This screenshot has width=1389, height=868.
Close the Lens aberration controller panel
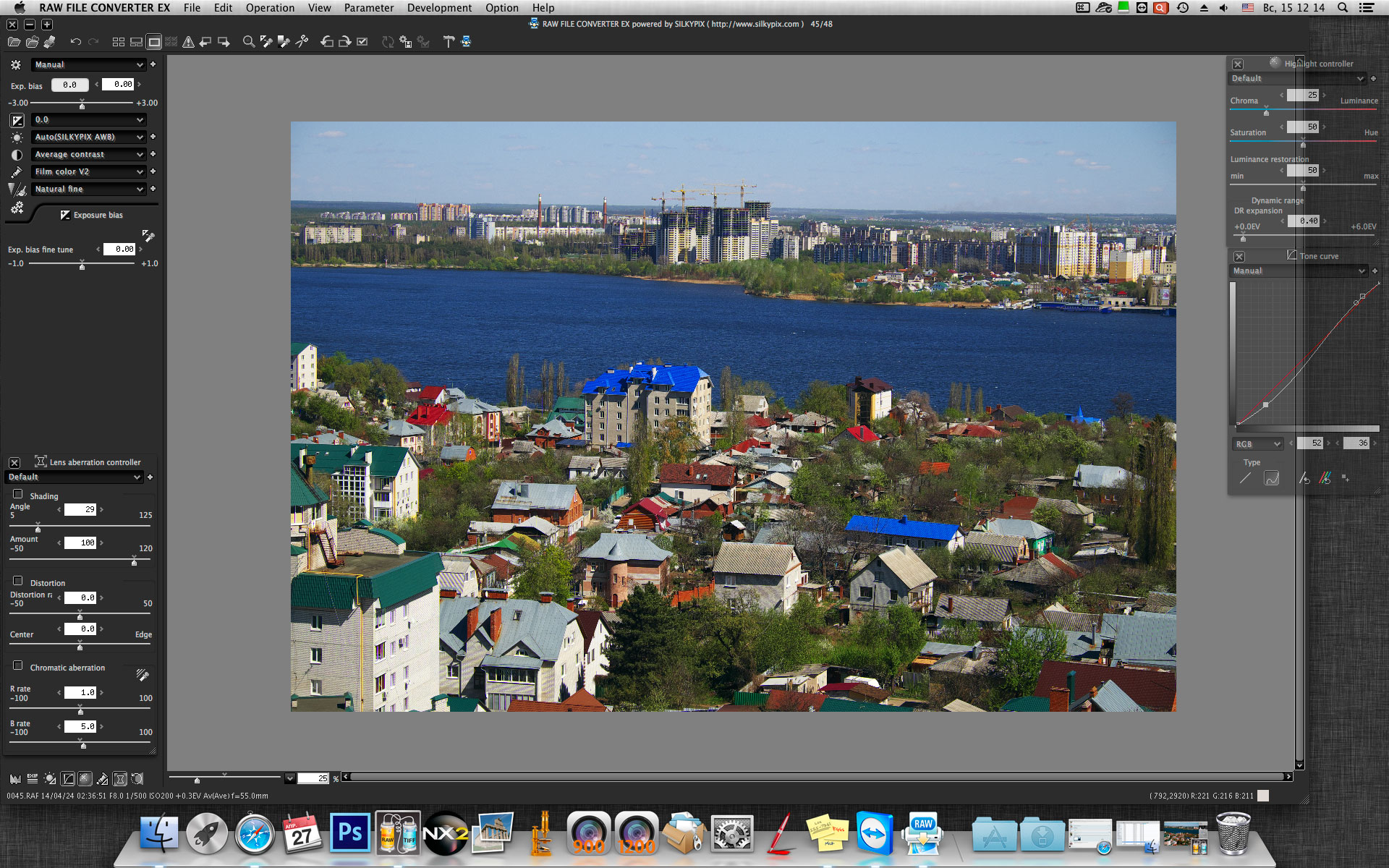click(14, 462)
